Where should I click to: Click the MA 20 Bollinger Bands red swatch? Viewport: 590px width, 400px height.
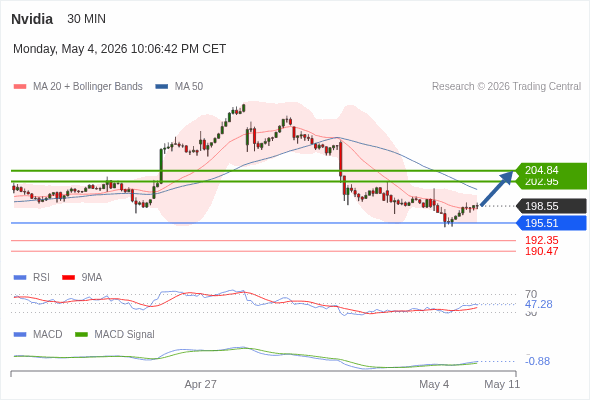(x=20, y=87)
